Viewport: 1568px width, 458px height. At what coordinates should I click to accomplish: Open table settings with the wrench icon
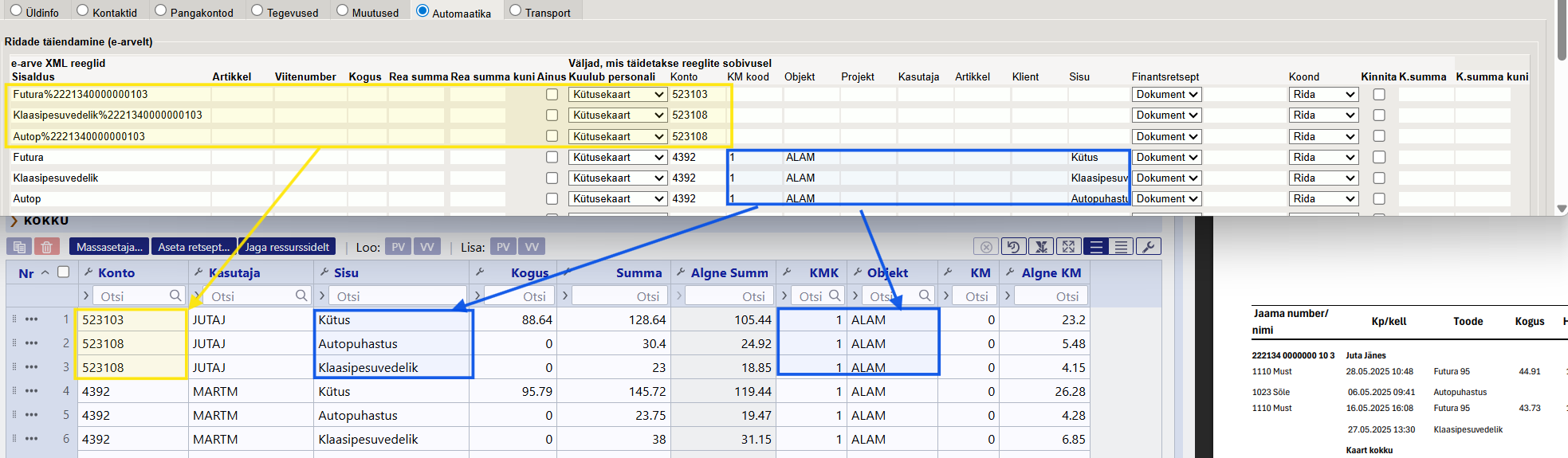1148,247
